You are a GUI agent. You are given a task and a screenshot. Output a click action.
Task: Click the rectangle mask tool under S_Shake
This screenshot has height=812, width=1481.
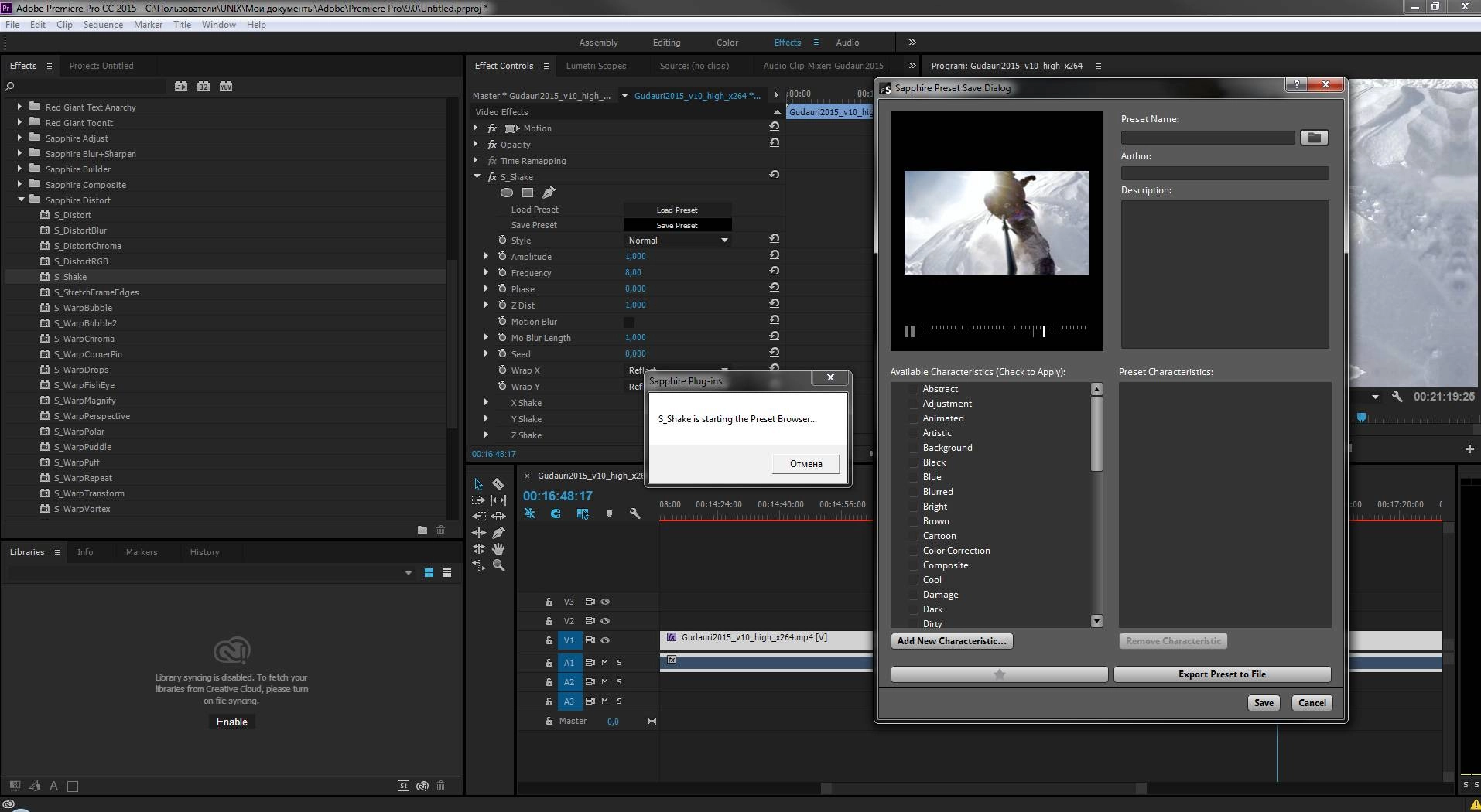tap(528, 193)
